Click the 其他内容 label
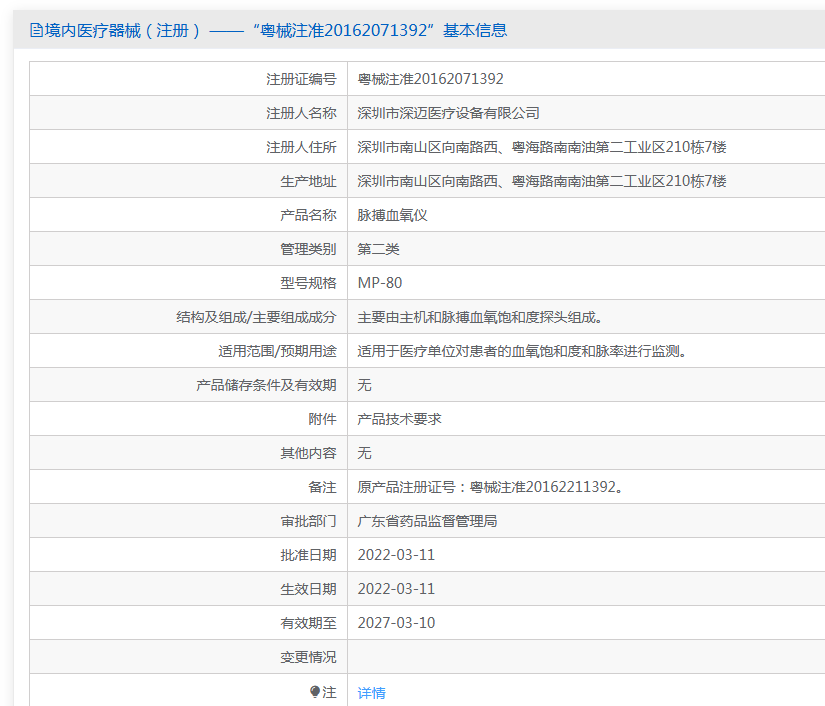Screen dimensions: 825x706 (308, 453)
